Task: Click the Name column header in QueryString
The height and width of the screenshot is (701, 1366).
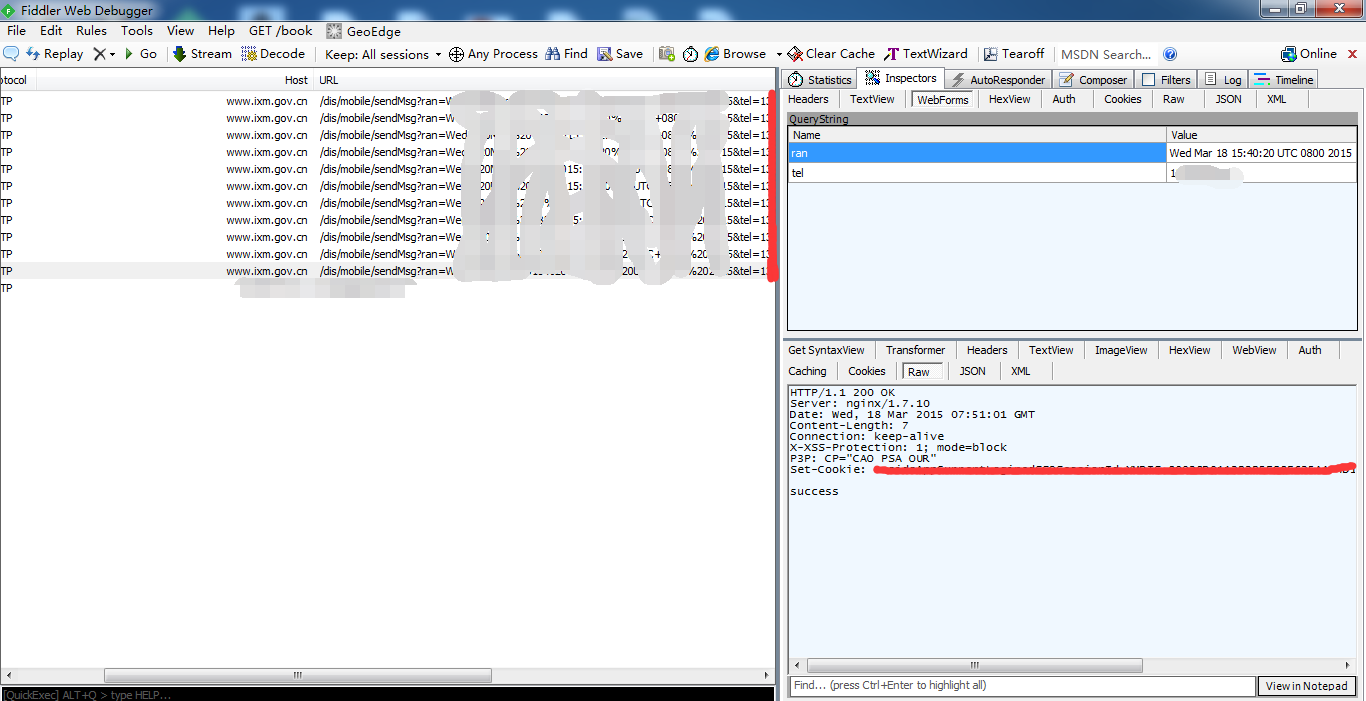Action: [x=977, y=134]
